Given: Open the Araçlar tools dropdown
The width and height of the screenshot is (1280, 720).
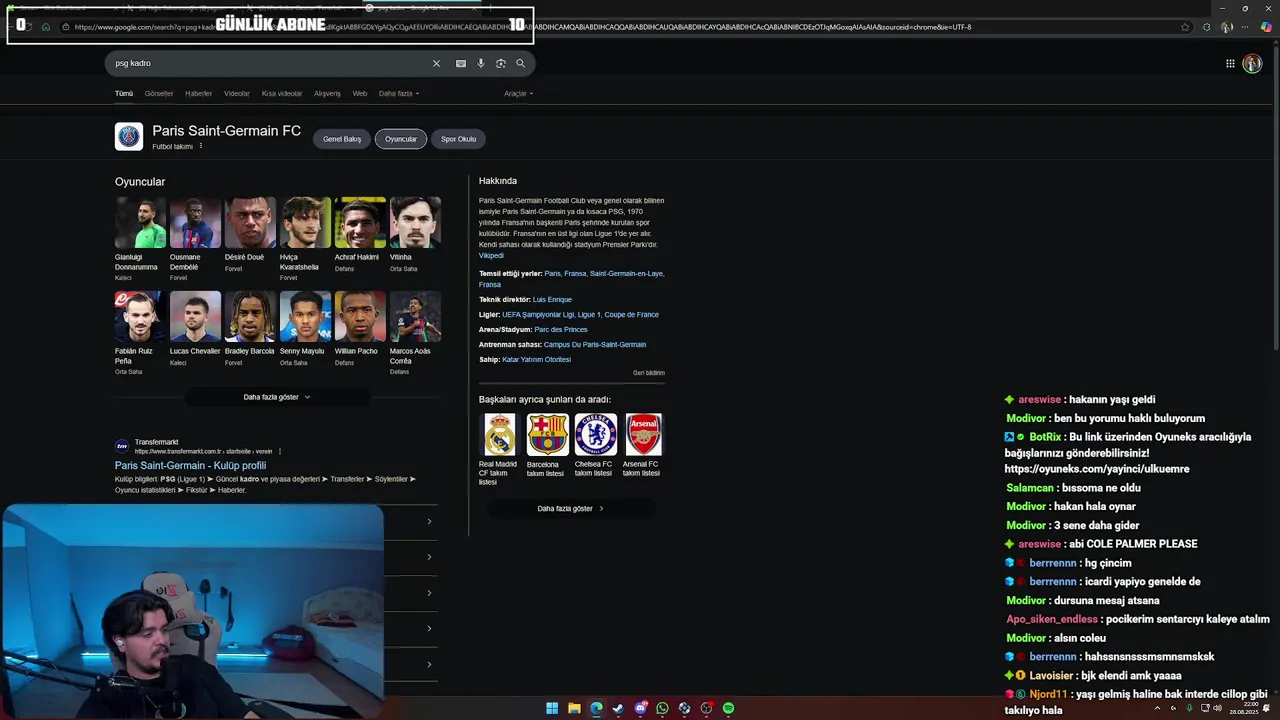Looking at the screenshot, I should 518,93.
